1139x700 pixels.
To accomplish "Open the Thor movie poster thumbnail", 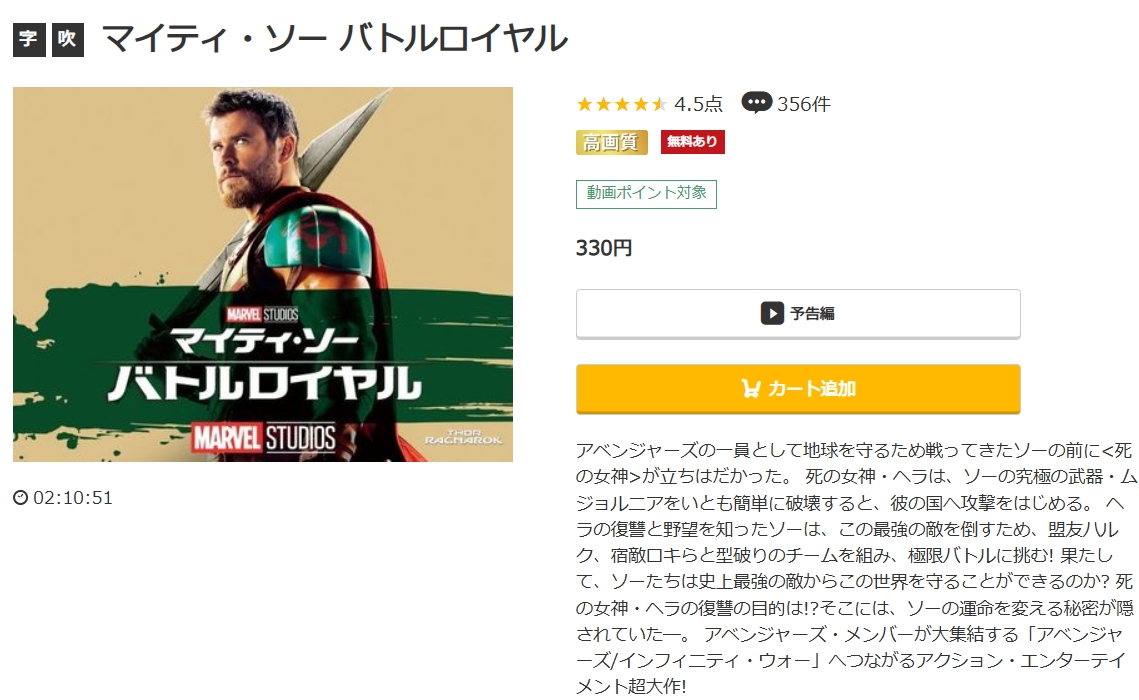I will 263,274.
